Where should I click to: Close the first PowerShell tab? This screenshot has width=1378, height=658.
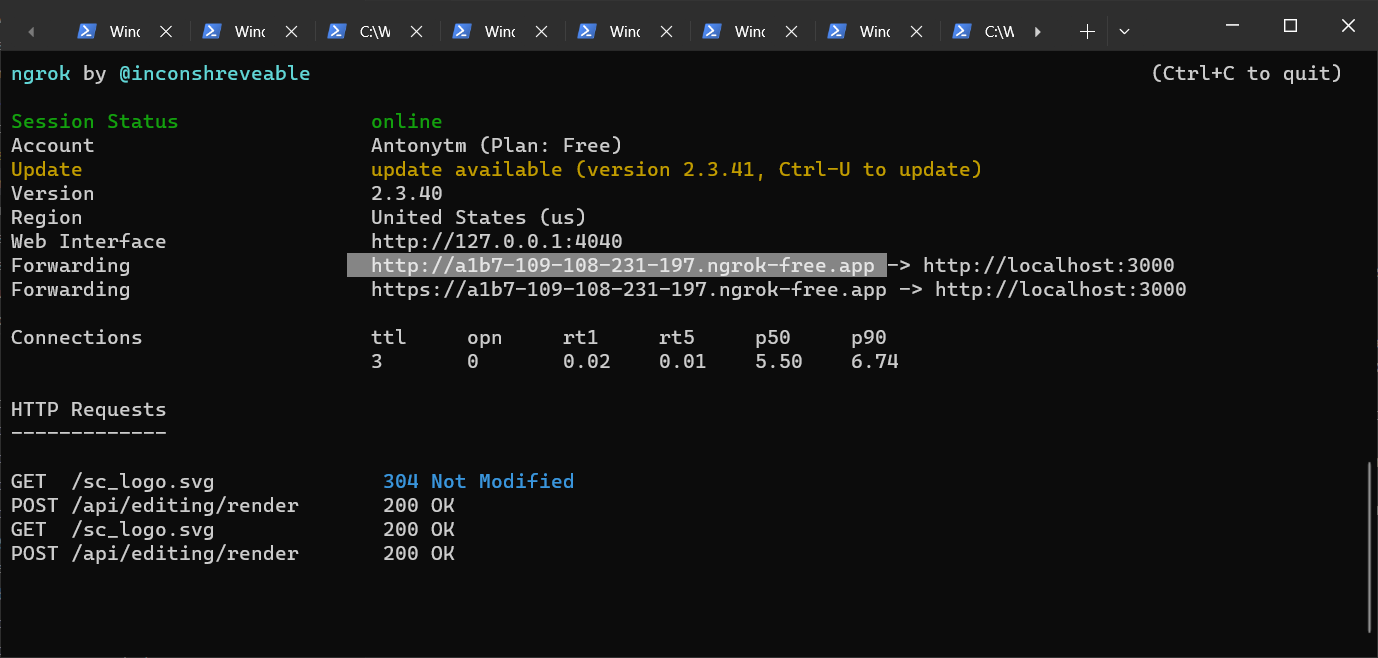pos(166,32)
